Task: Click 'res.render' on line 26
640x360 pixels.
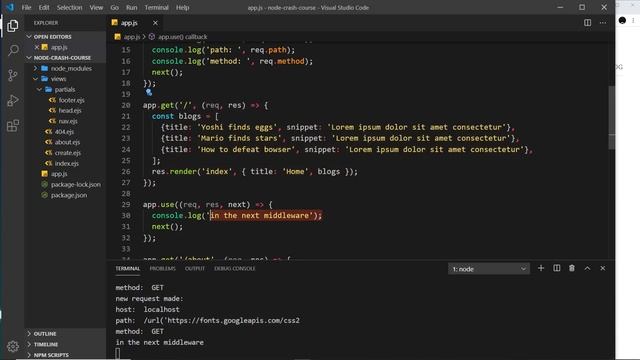Action: click(174, 171)
